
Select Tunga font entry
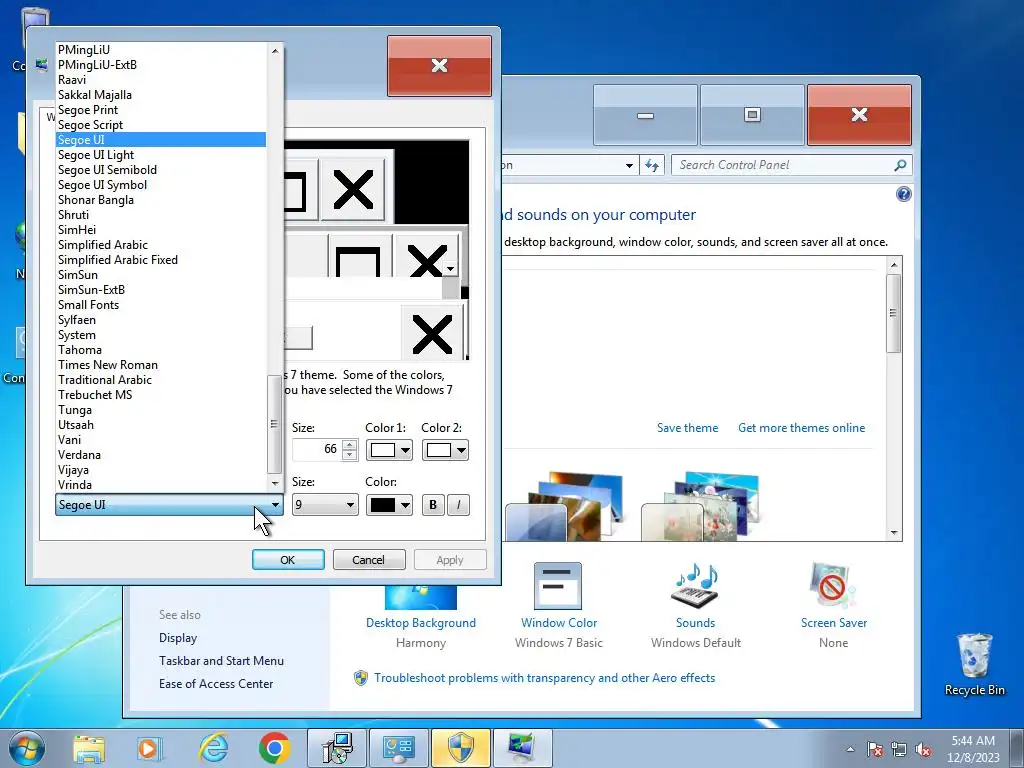coord(161,410)
